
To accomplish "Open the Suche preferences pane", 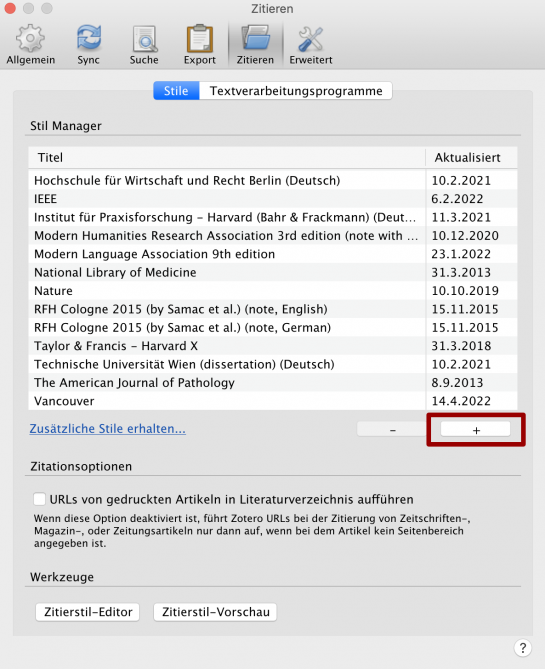I will pyautogui.click(x=144, y=45).
